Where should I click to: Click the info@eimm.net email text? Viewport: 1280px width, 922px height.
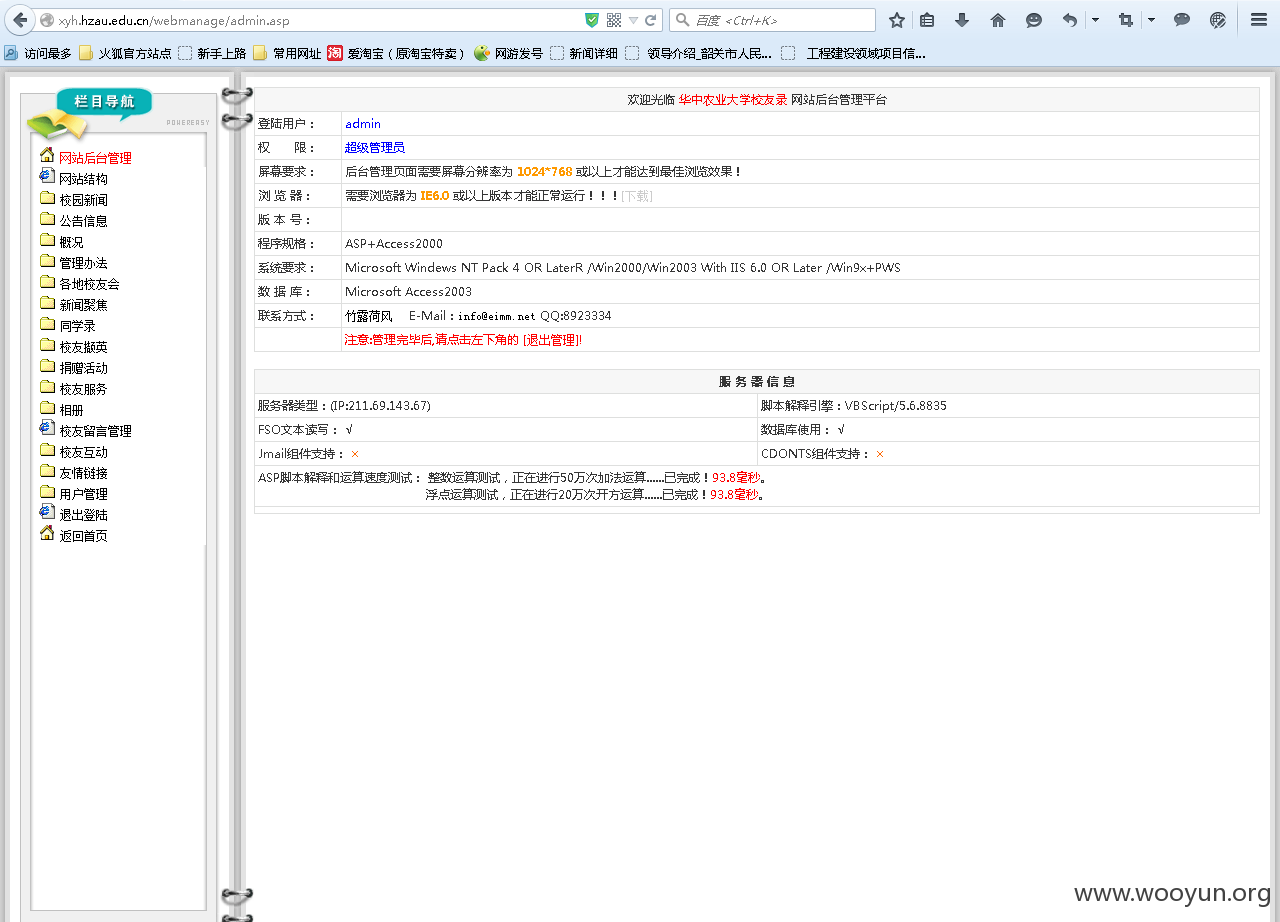click(497, 316)
